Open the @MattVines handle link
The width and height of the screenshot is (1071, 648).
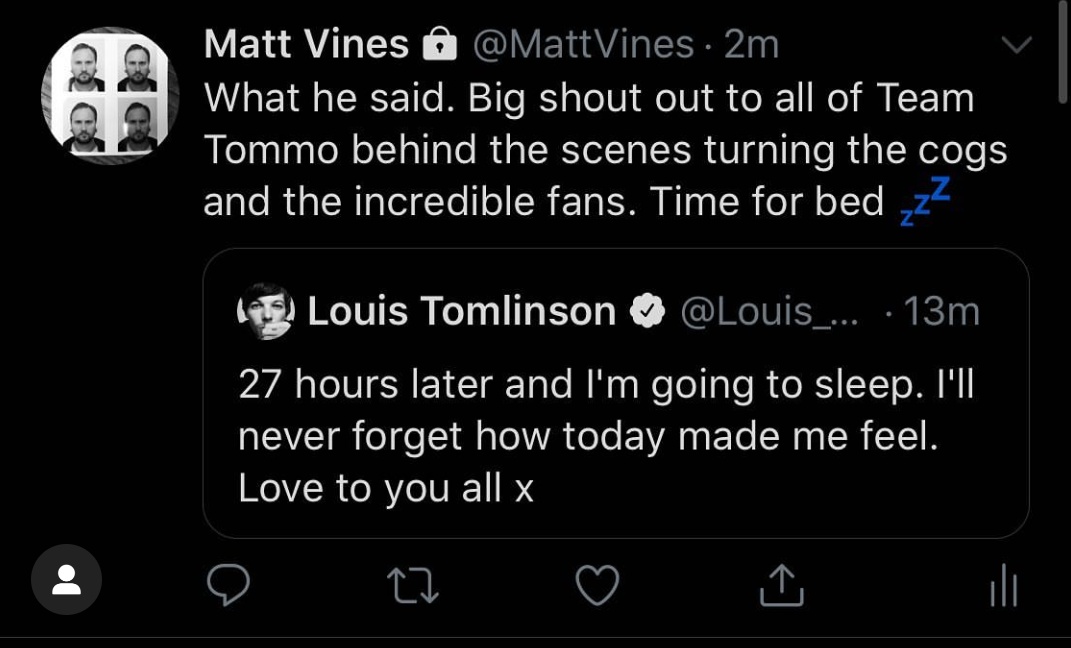[582, 44]
